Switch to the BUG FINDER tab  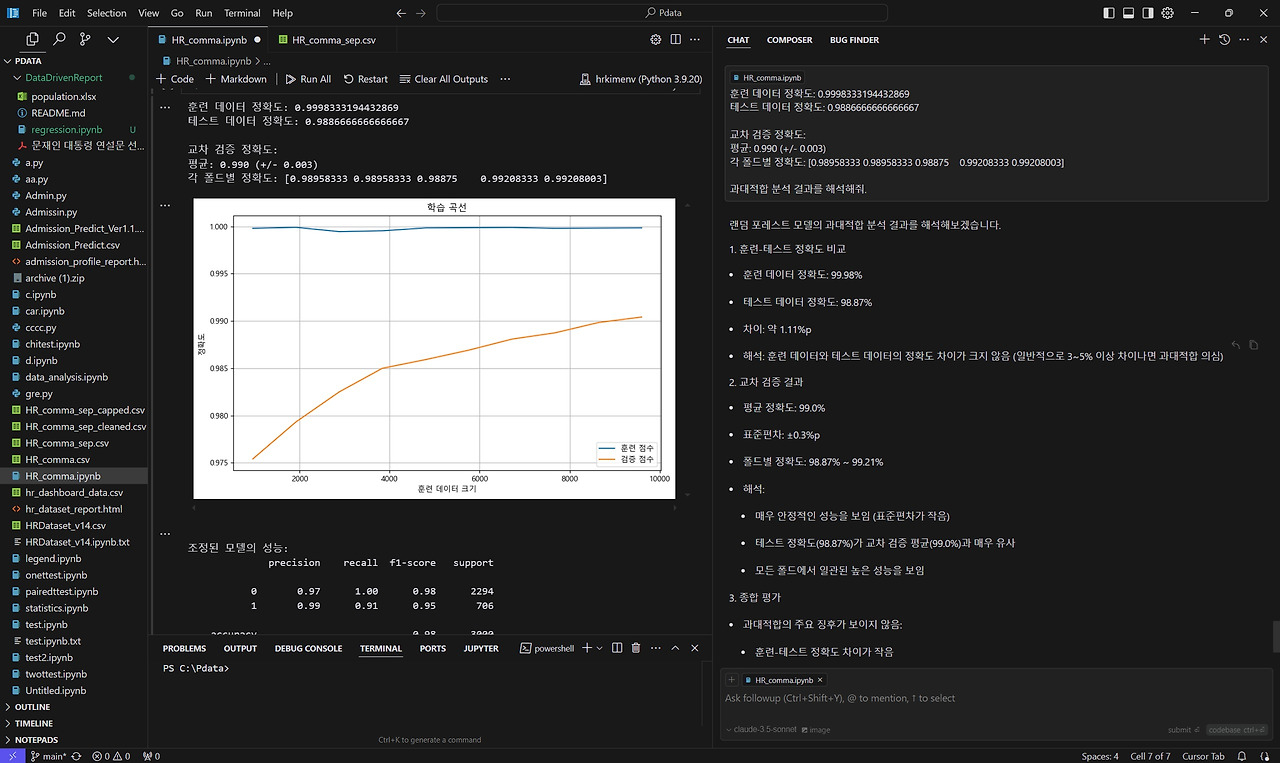pos(854,40)
